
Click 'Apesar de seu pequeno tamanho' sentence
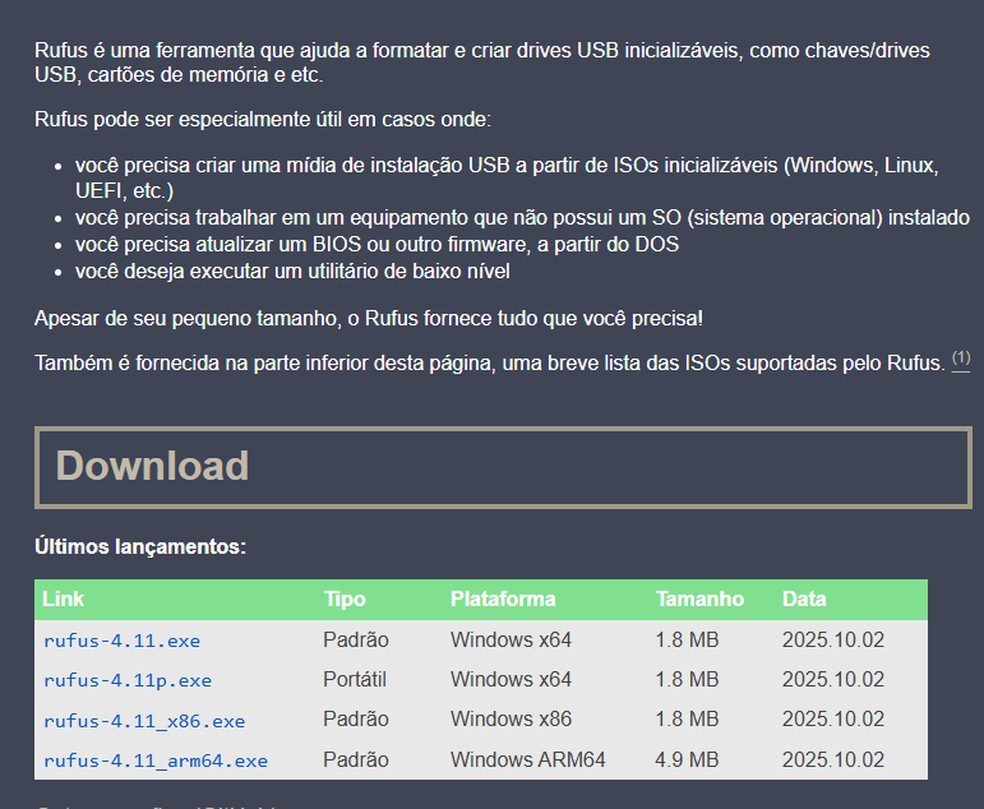click(x=369, y=319)
